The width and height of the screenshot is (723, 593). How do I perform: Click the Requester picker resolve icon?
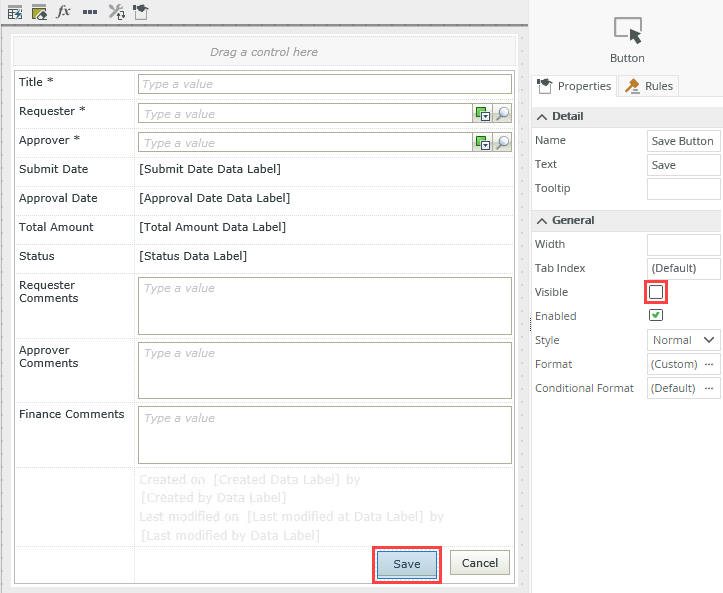click(482, 113)
